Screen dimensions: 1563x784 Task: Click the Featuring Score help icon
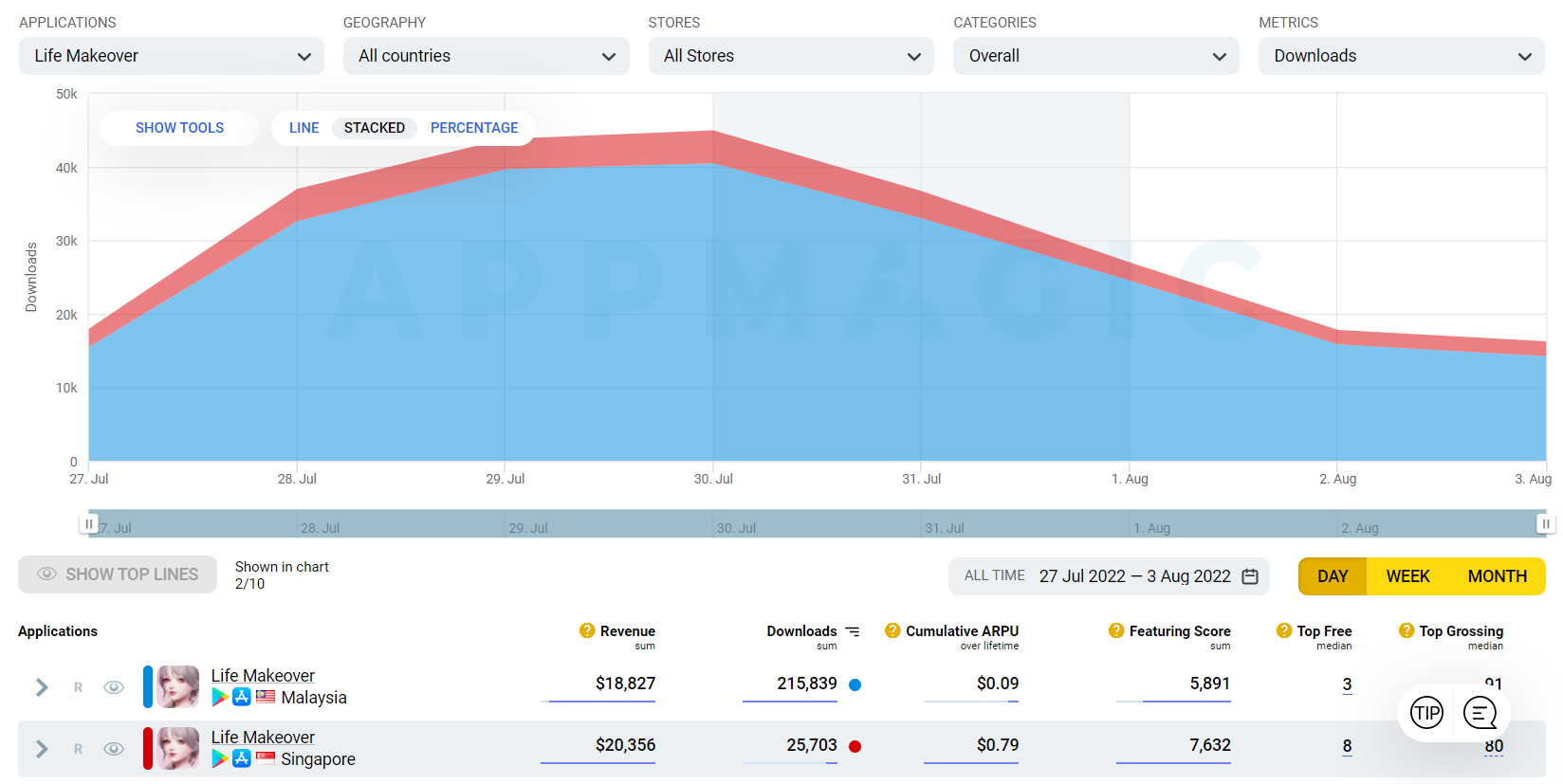pos(1116,631)
